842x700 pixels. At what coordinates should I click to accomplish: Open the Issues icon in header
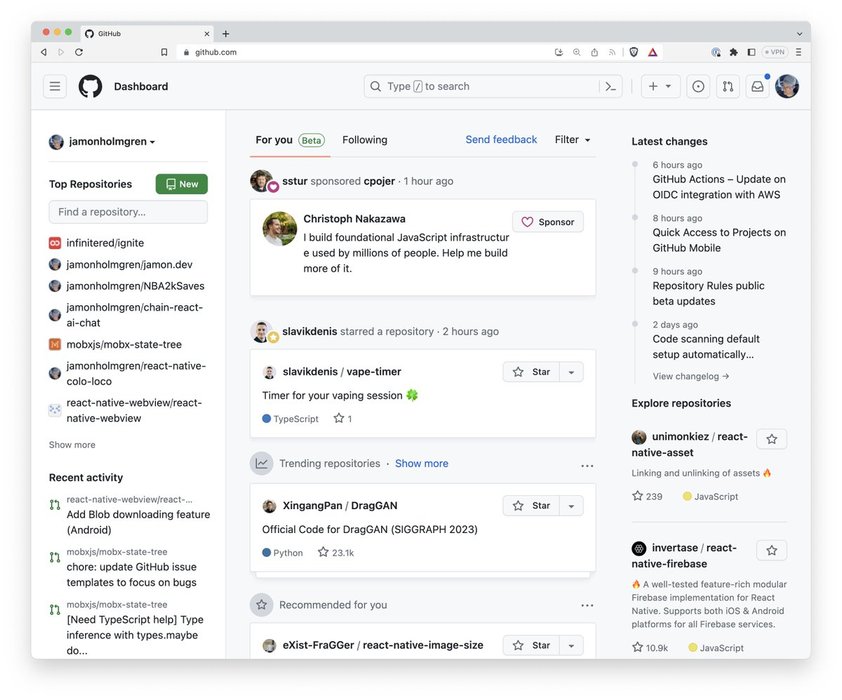point(698,86)
